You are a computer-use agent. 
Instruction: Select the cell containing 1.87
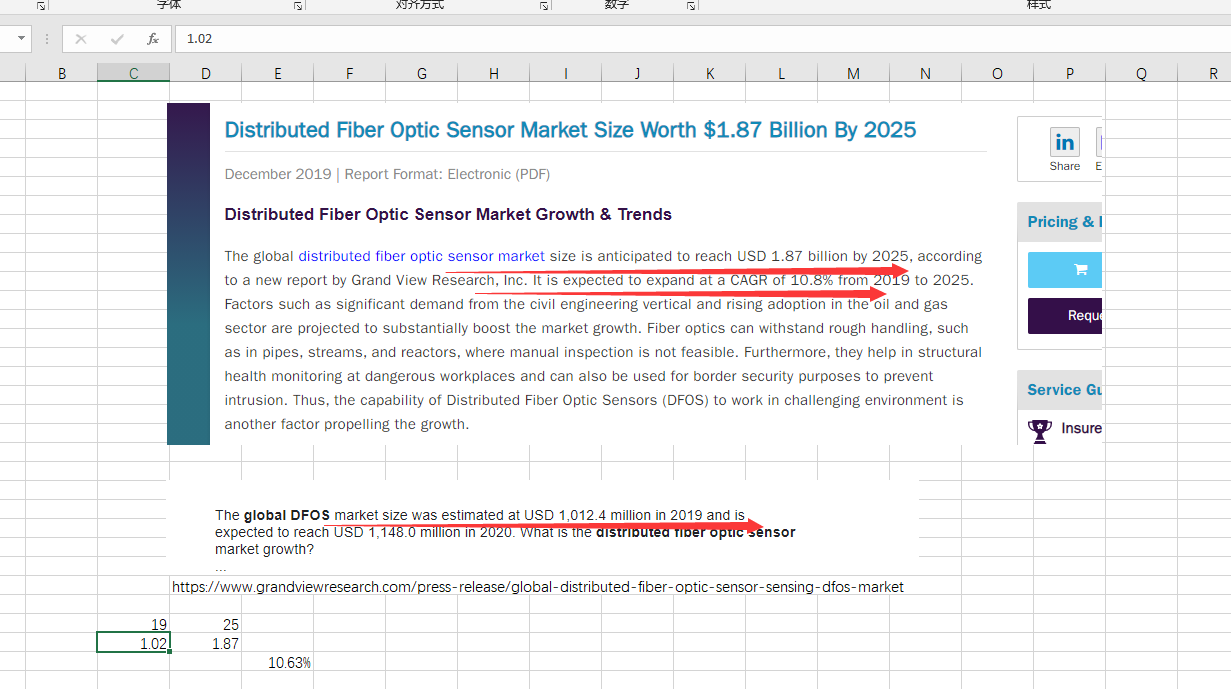pos(206,643)
